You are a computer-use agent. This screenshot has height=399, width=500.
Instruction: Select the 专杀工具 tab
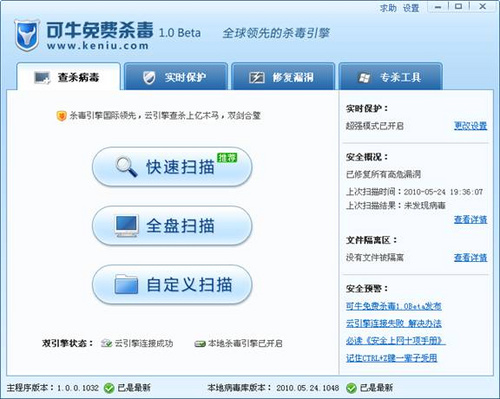pos(391,77)
